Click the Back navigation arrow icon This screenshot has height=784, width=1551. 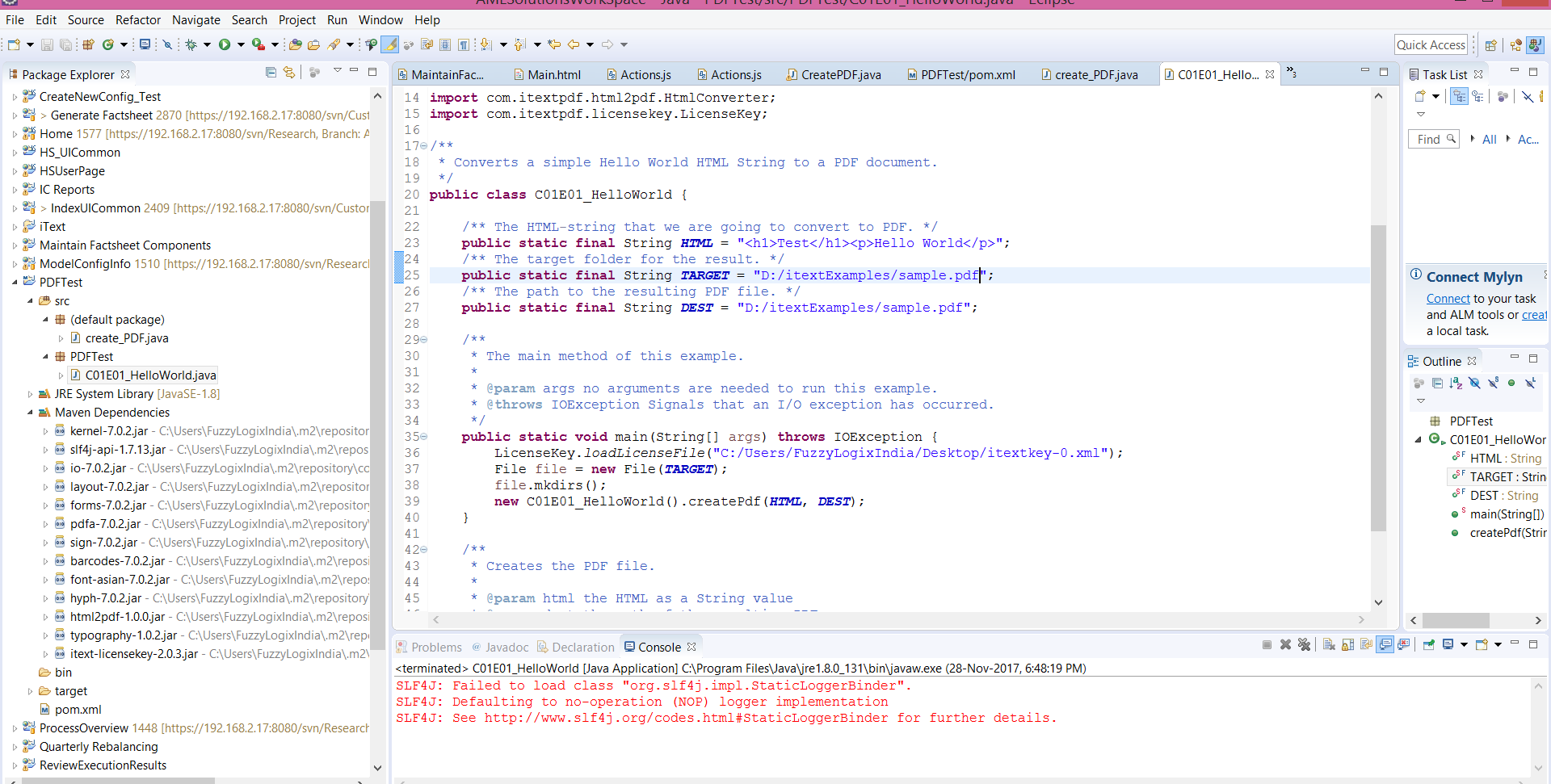tap(573, 44)
